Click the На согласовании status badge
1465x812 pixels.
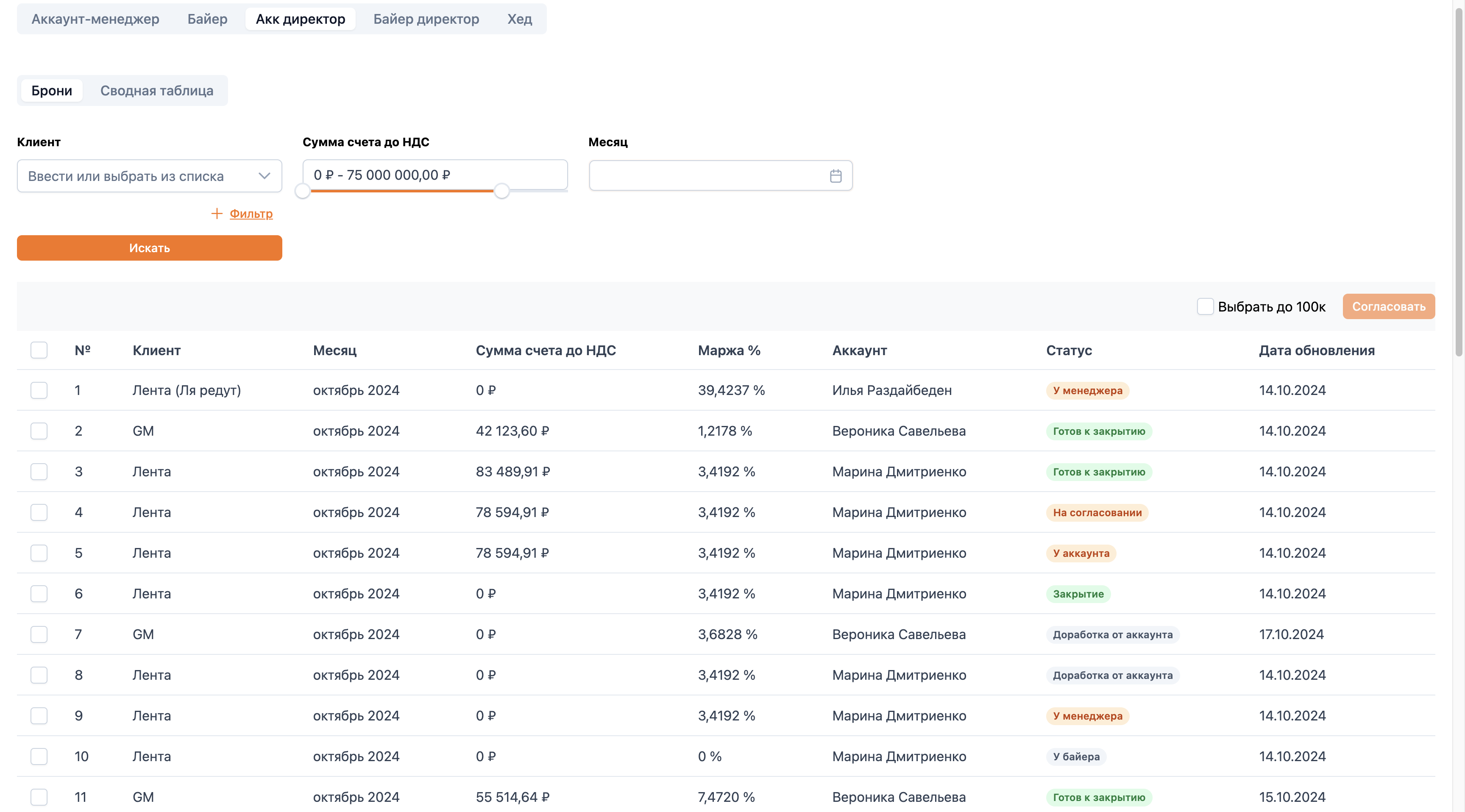tap(1097, 512)
